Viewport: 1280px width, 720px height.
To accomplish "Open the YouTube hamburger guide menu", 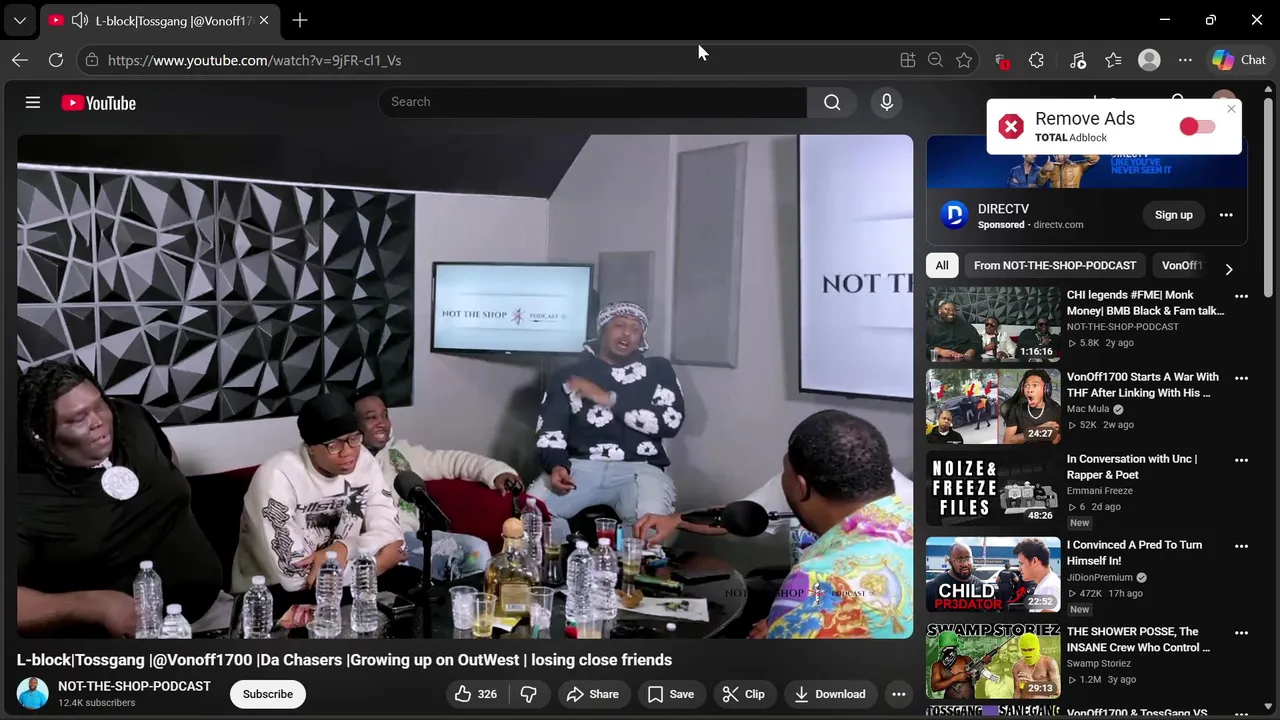I will pyautogui.click(x=33, y=102).
